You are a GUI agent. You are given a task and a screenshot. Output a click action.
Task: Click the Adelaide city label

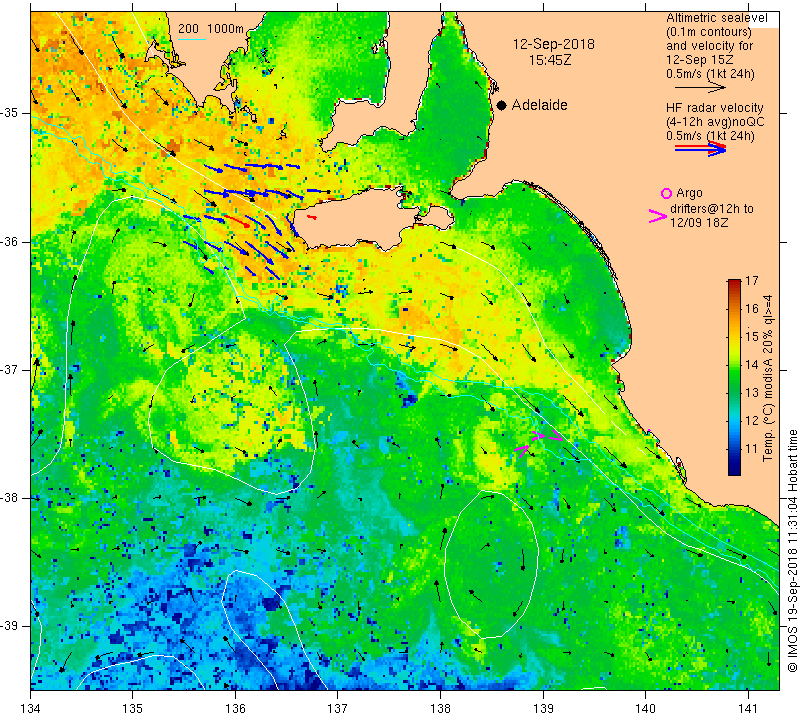pyautogui.click(x=539, y=105)
